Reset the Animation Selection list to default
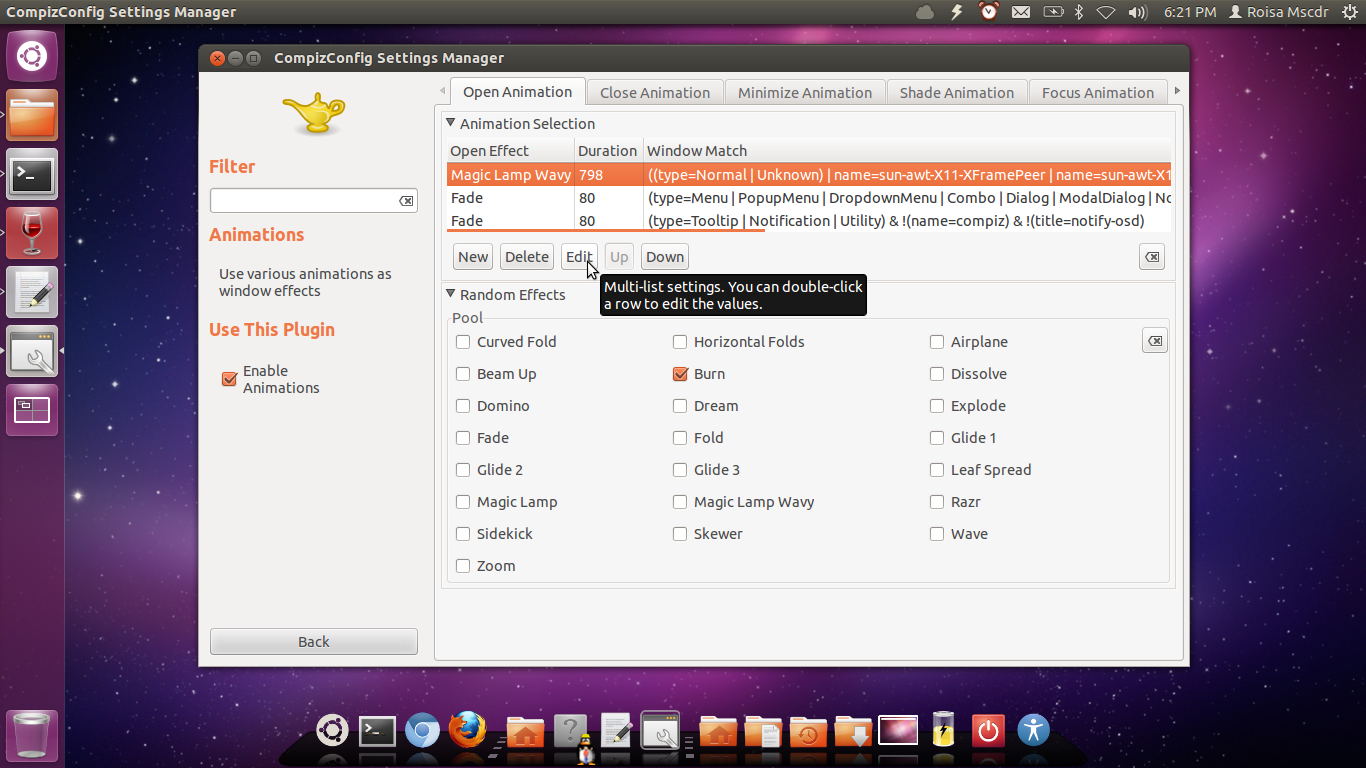Screen dimensions: 1366x768 (x=1152, y=257)
